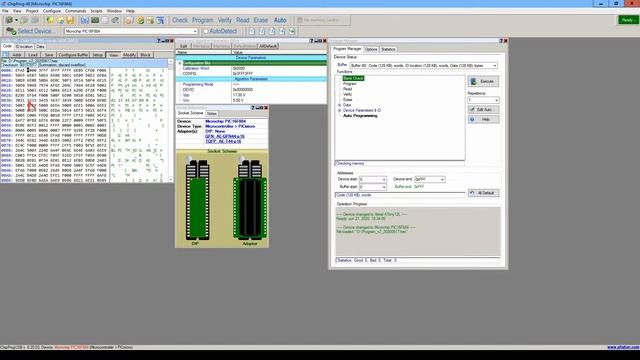Click the yellow open-project icon left of floppy
Viewport: 640px width, 360px height.
point(60,20)
